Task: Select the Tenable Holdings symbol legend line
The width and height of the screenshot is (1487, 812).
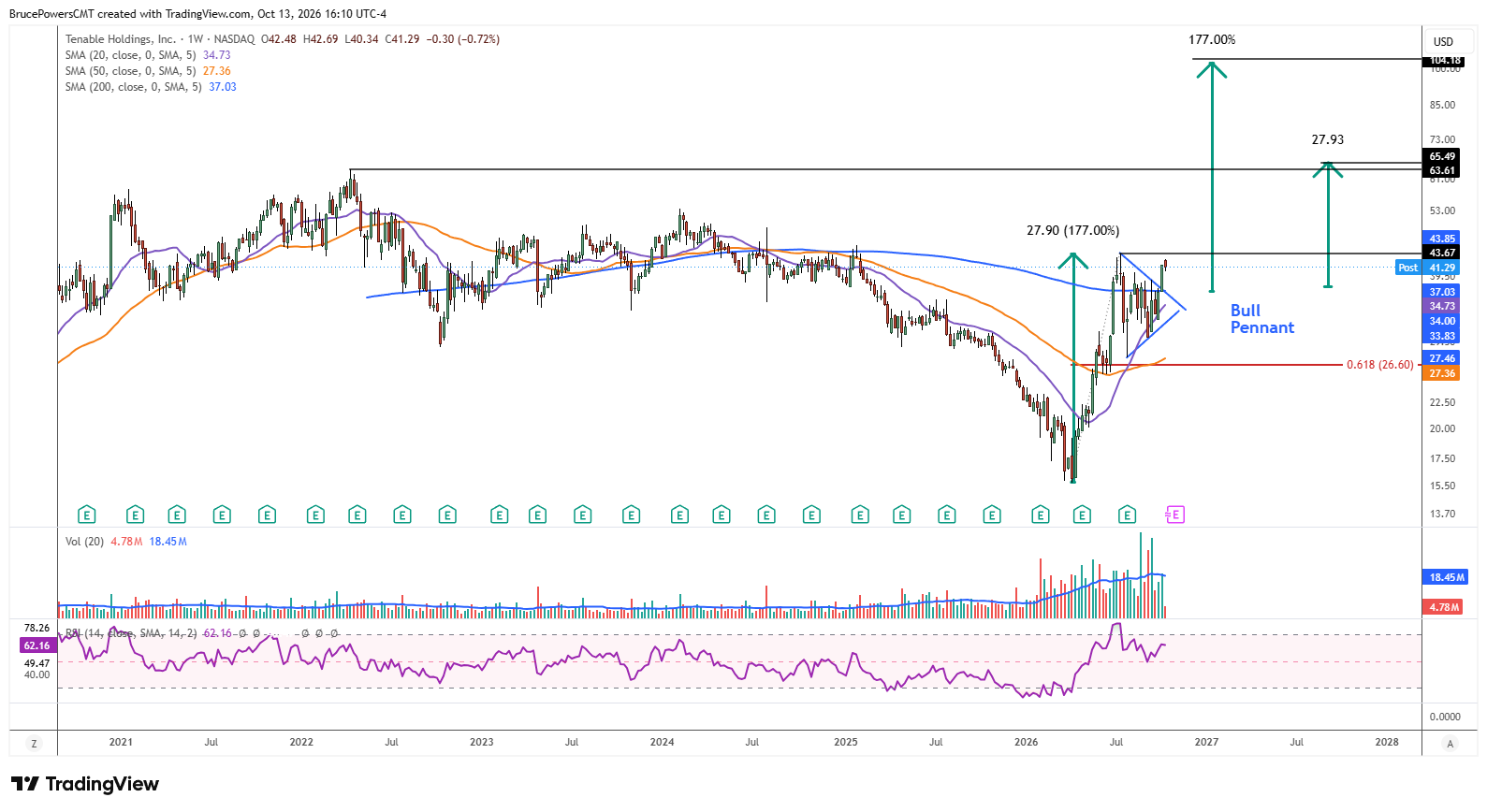Action: 283,39
